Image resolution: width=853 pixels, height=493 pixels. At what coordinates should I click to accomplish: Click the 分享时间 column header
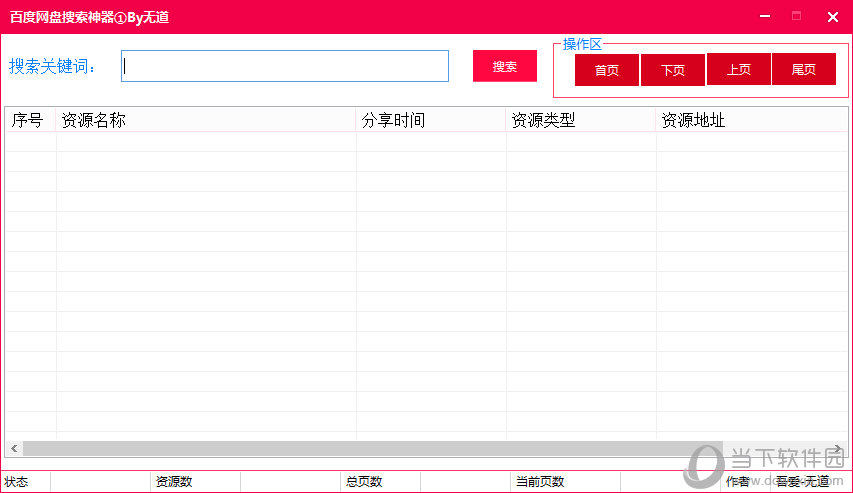(x=431, y=120)
